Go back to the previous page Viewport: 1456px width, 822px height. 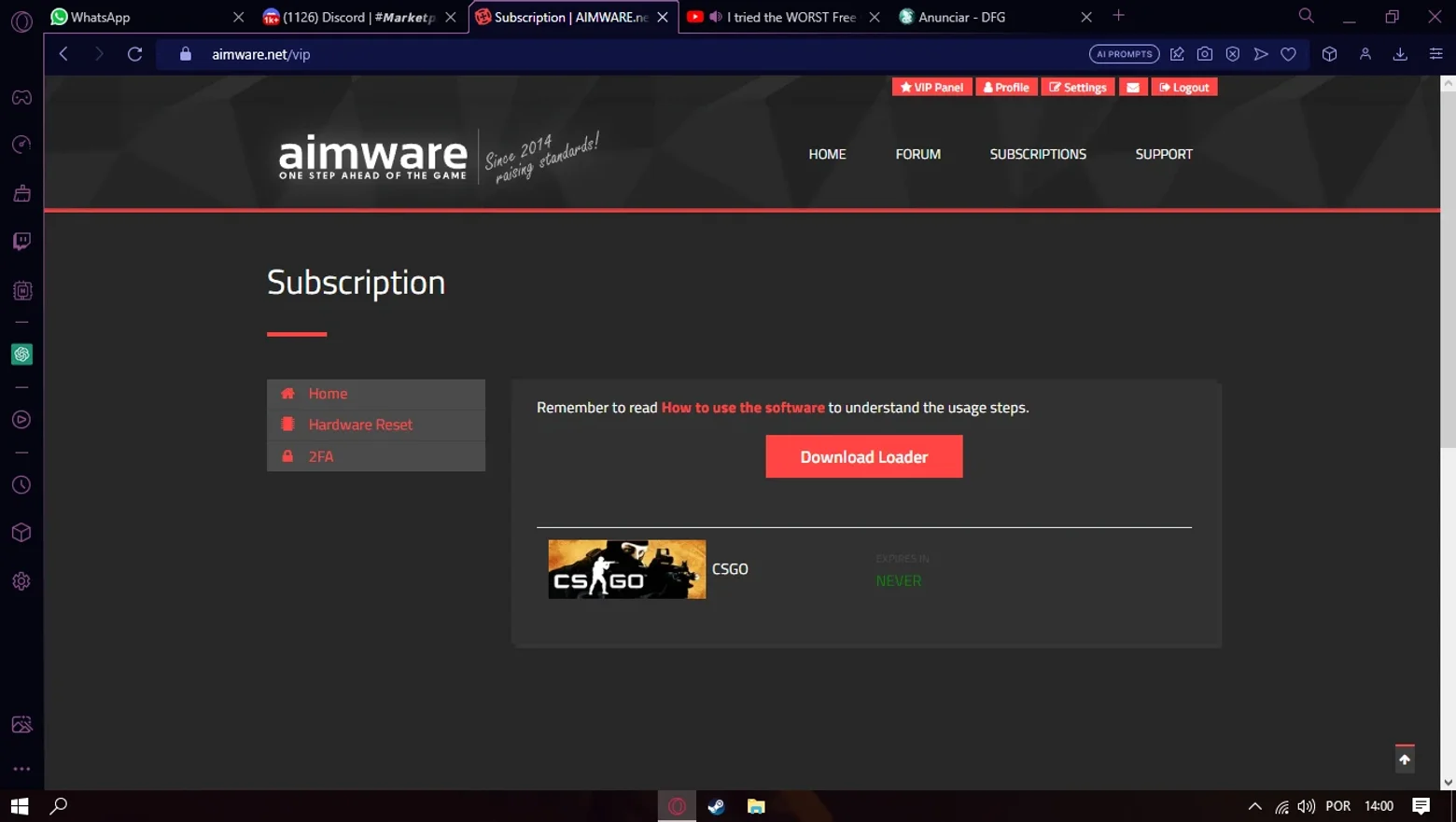click(x=63, y=54)
